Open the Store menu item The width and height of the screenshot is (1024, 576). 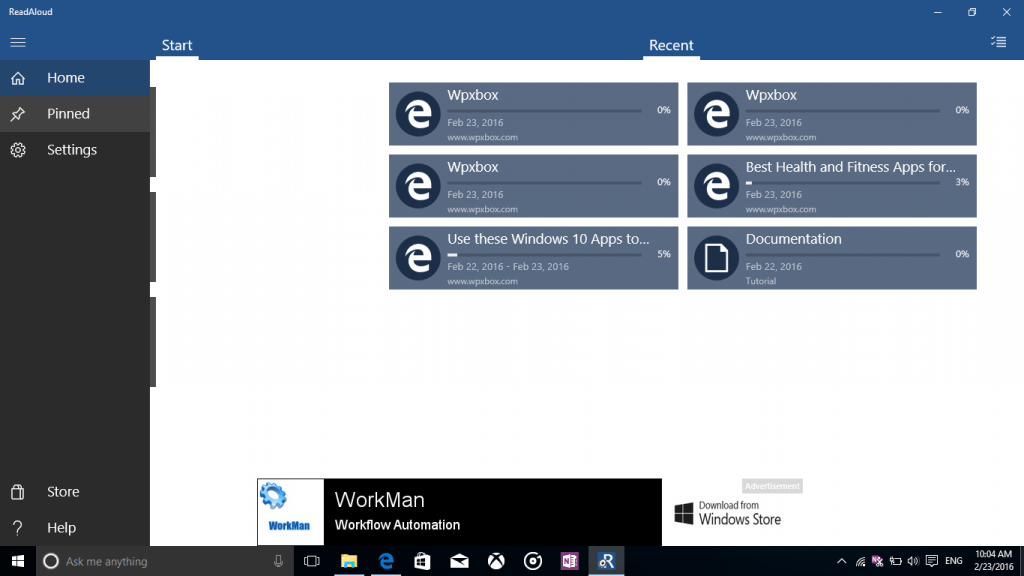pyautogui.click(x=75, y=492)
